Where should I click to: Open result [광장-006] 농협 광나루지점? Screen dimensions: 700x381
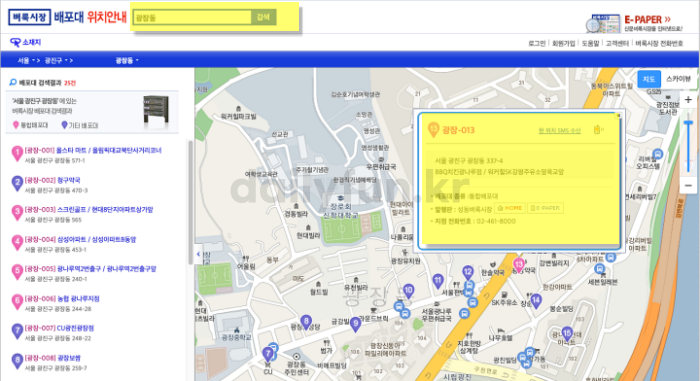[62, 298]
